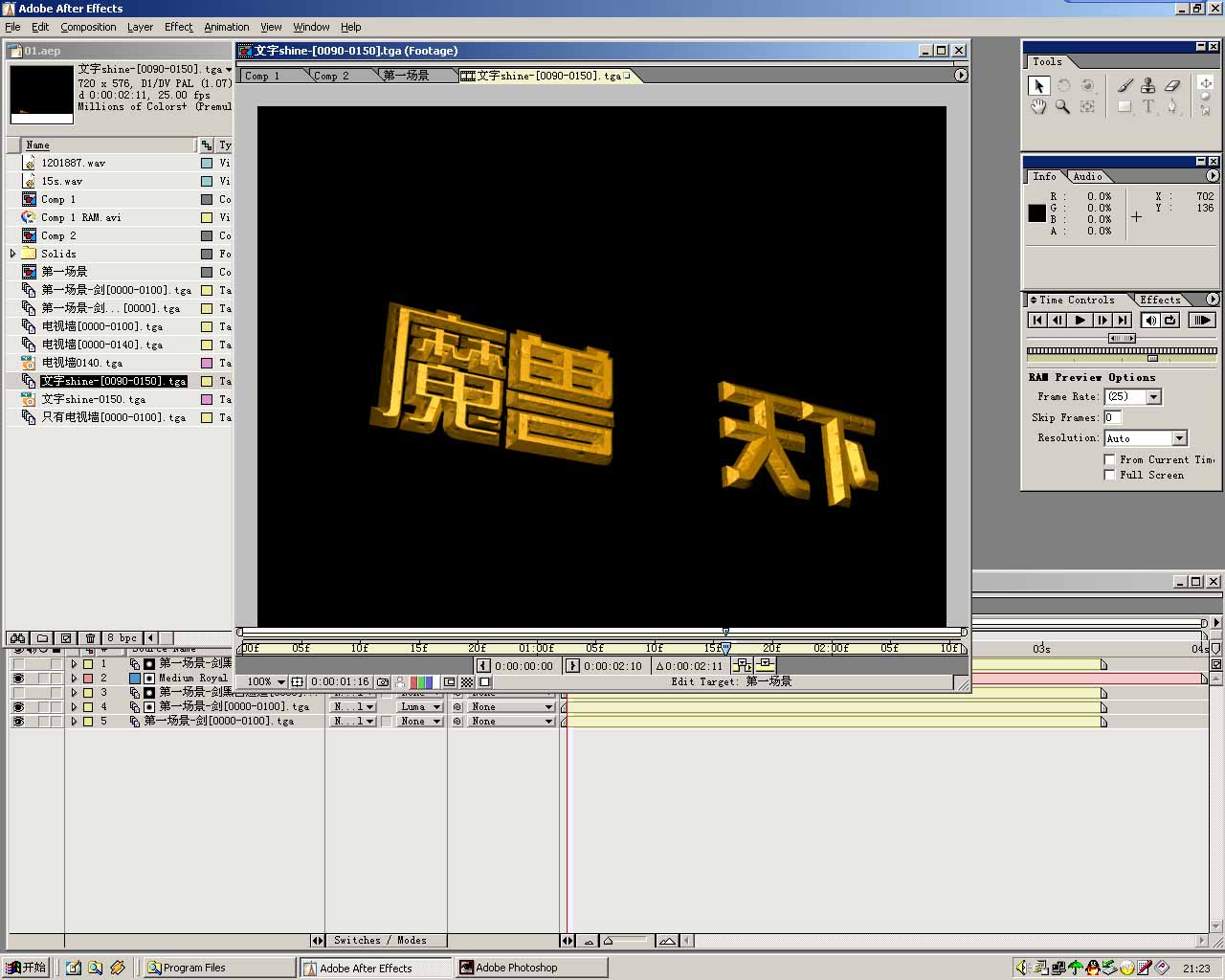Screen dimensions: 1225x980
Task: Open the Animation menu
Action: pyautogui.click(x=227, y=27)
